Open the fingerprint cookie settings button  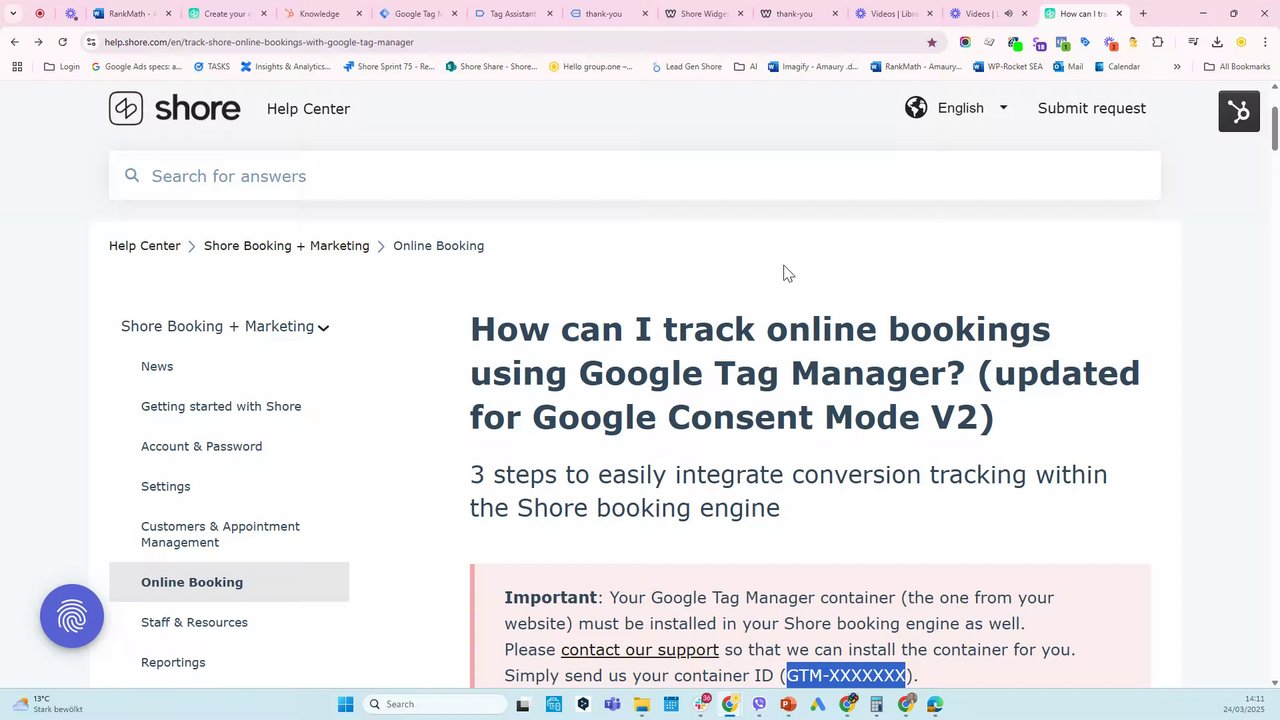coord(72,616)
